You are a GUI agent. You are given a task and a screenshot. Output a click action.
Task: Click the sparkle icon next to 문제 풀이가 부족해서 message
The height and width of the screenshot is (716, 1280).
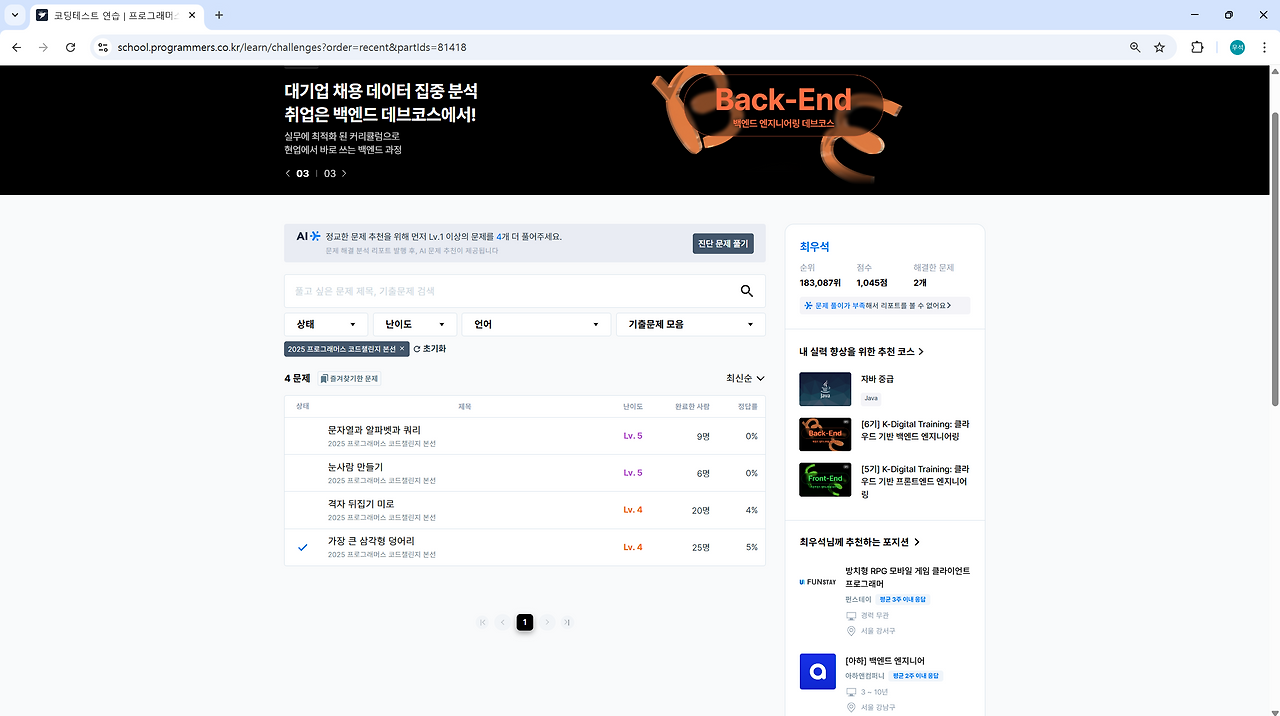pos(807,305)
